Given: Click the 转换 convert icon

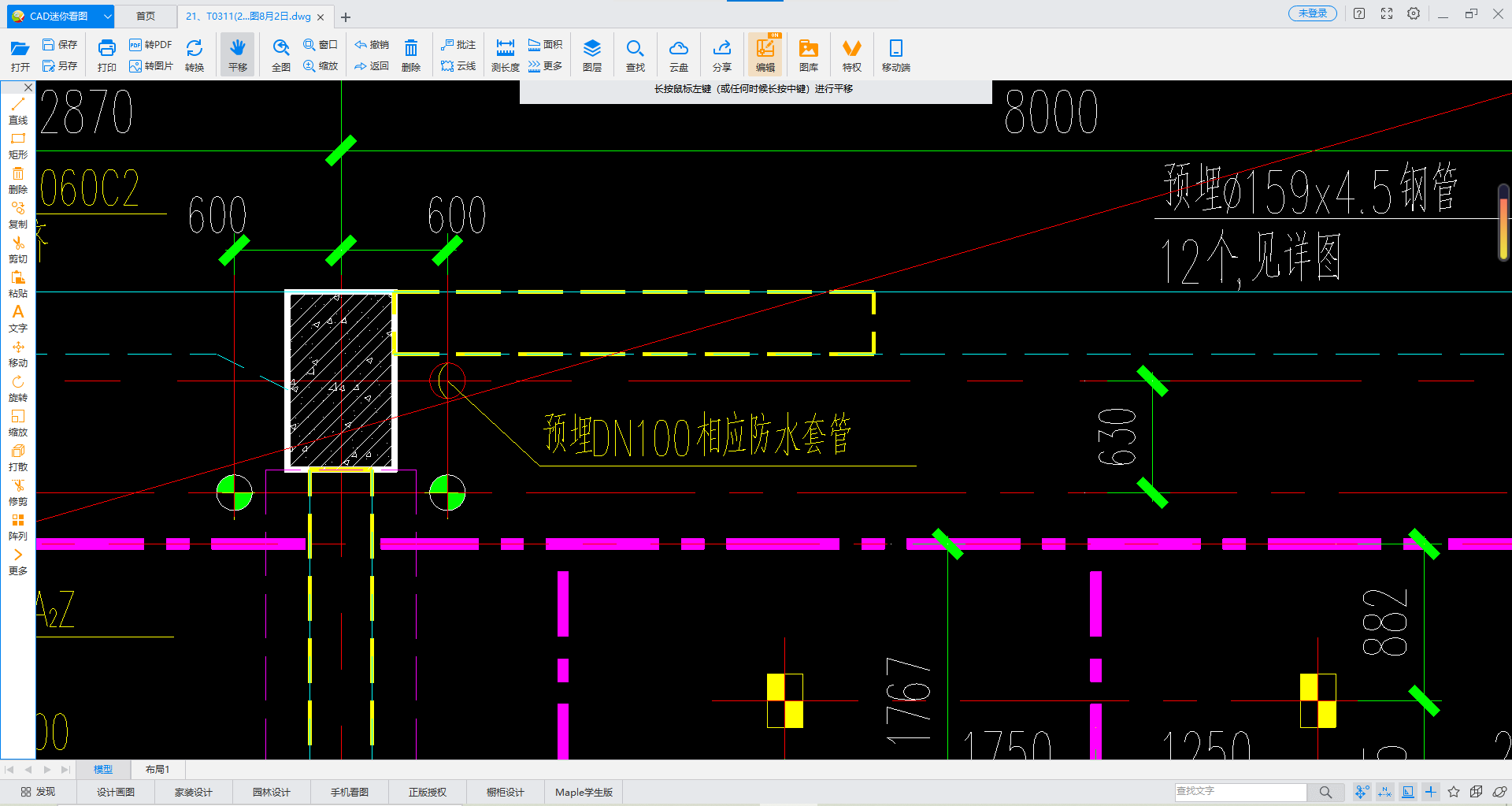Looking at the screenshot, I should (195, 55).
